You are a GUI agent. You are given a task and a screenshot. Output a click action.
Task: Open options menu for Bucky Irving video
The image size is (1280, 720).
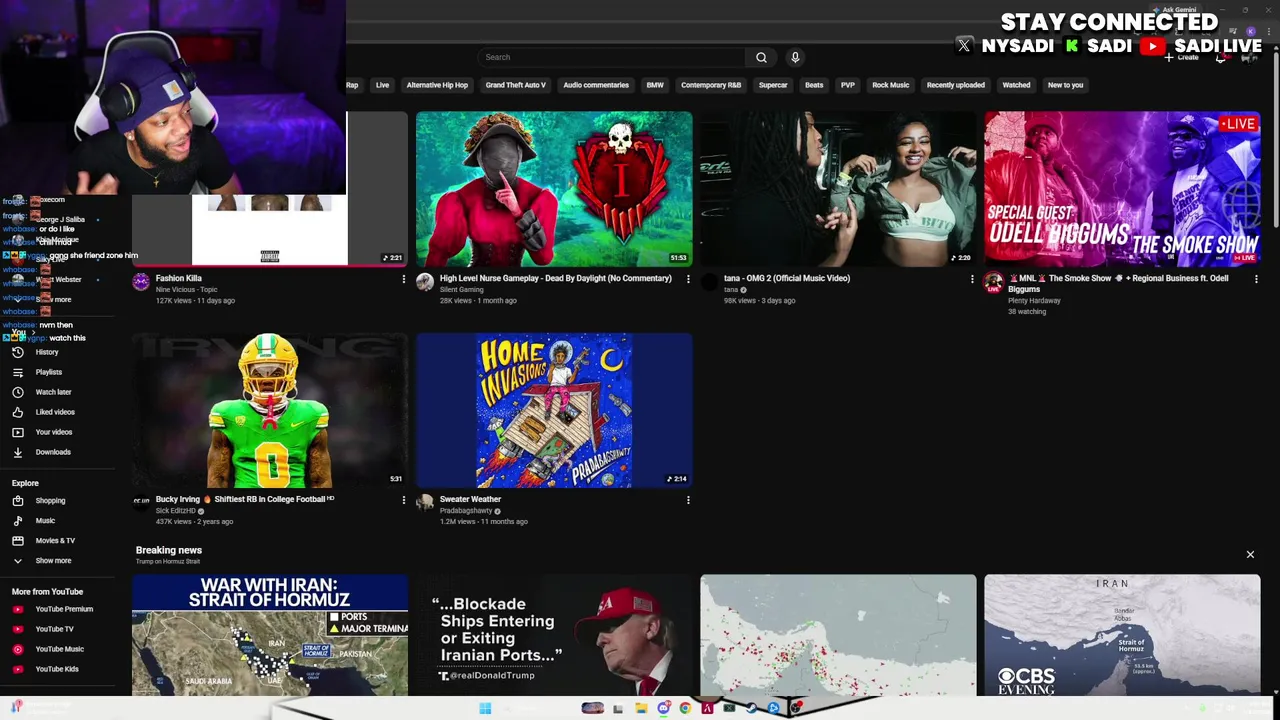(x=404, y=500)
